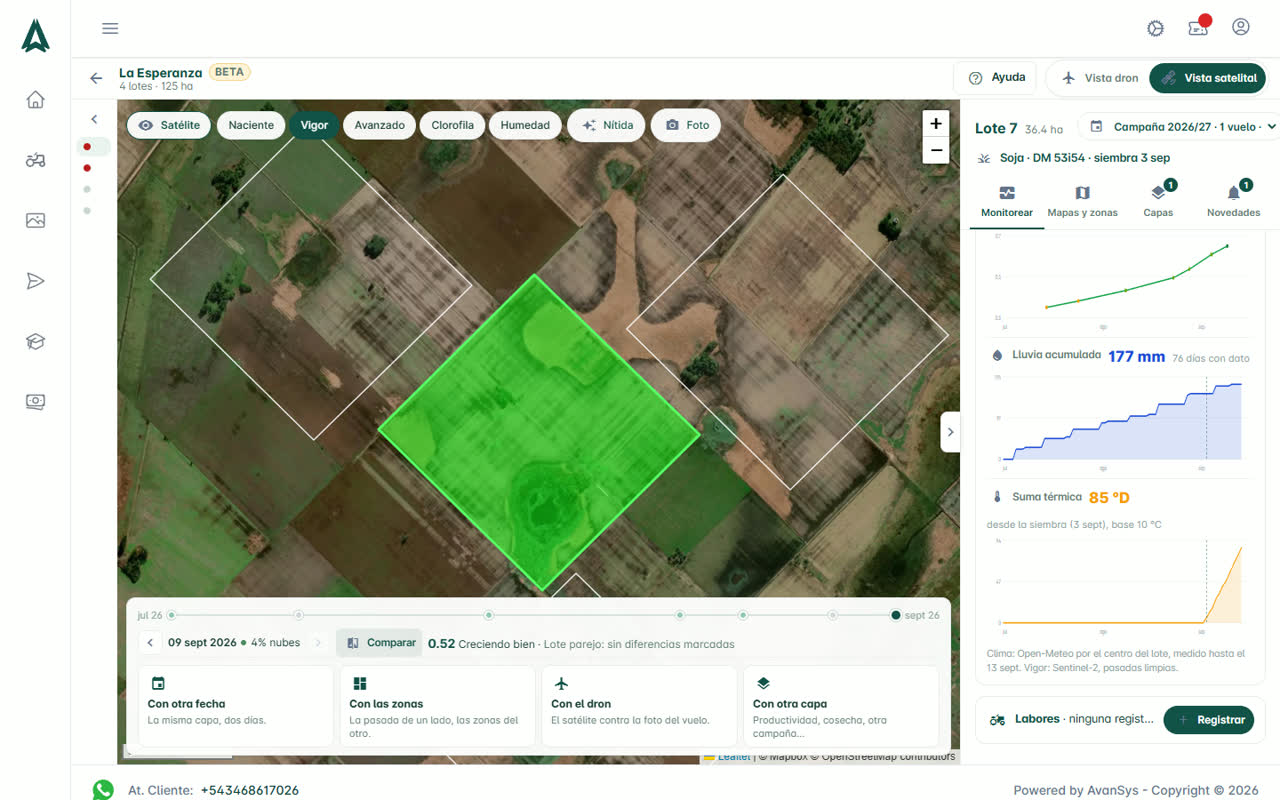This screenshot has height=800, width=1280.
Task: Open the image gallery icon in the sidebar
Action: click(36, 221)
